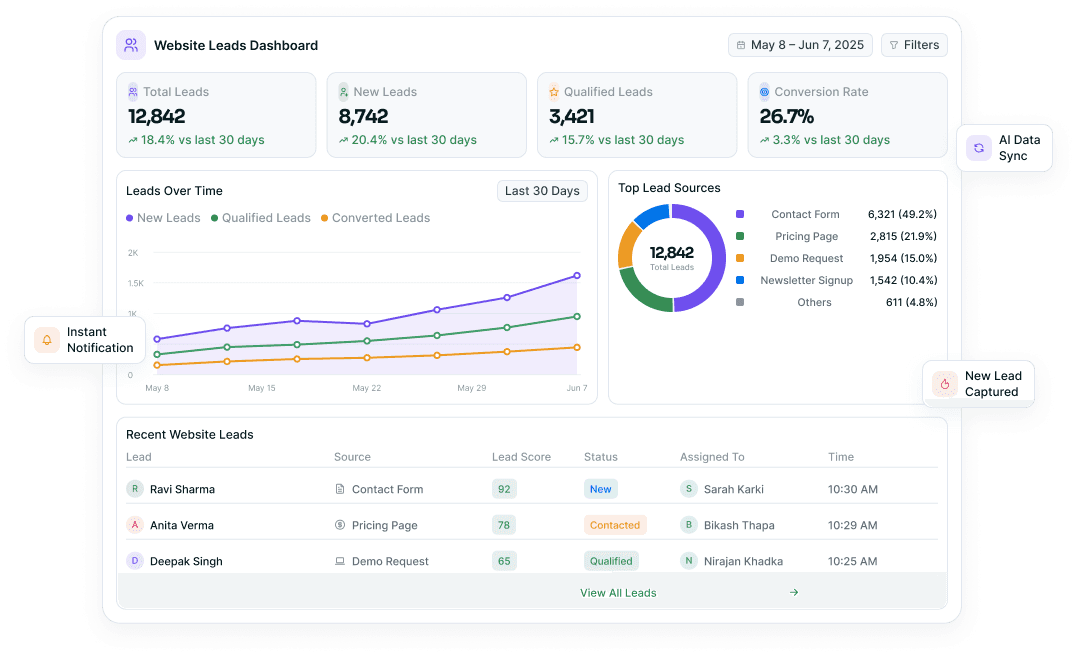Click the 10:30 AM time cell
1077x656 pixels.
[852, 489]
